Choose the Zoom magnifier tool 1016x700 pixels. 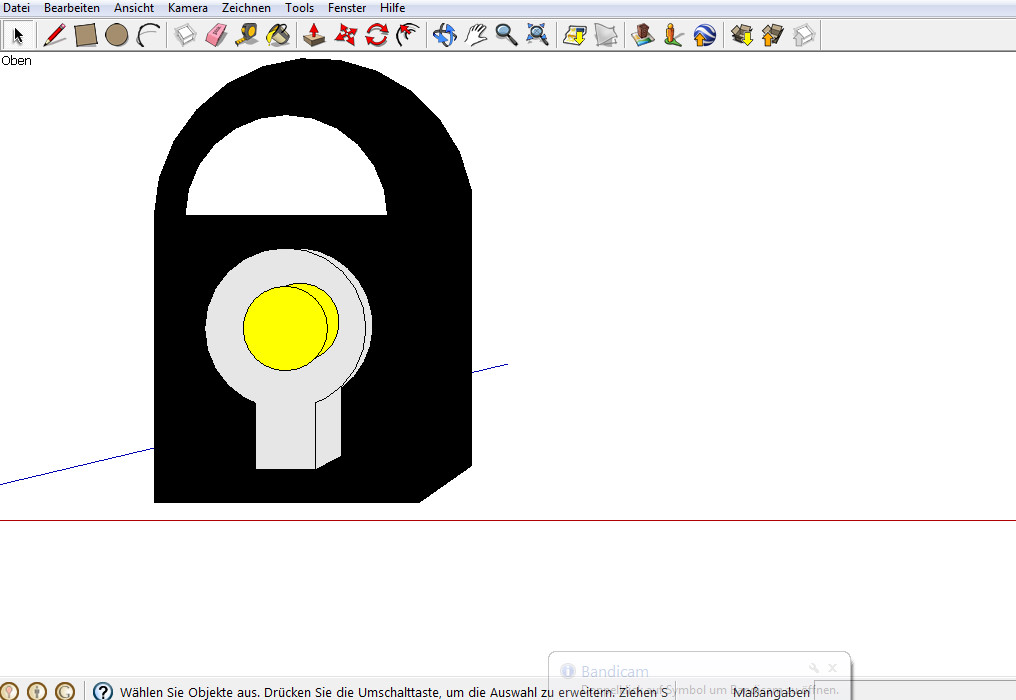[507, 35]
